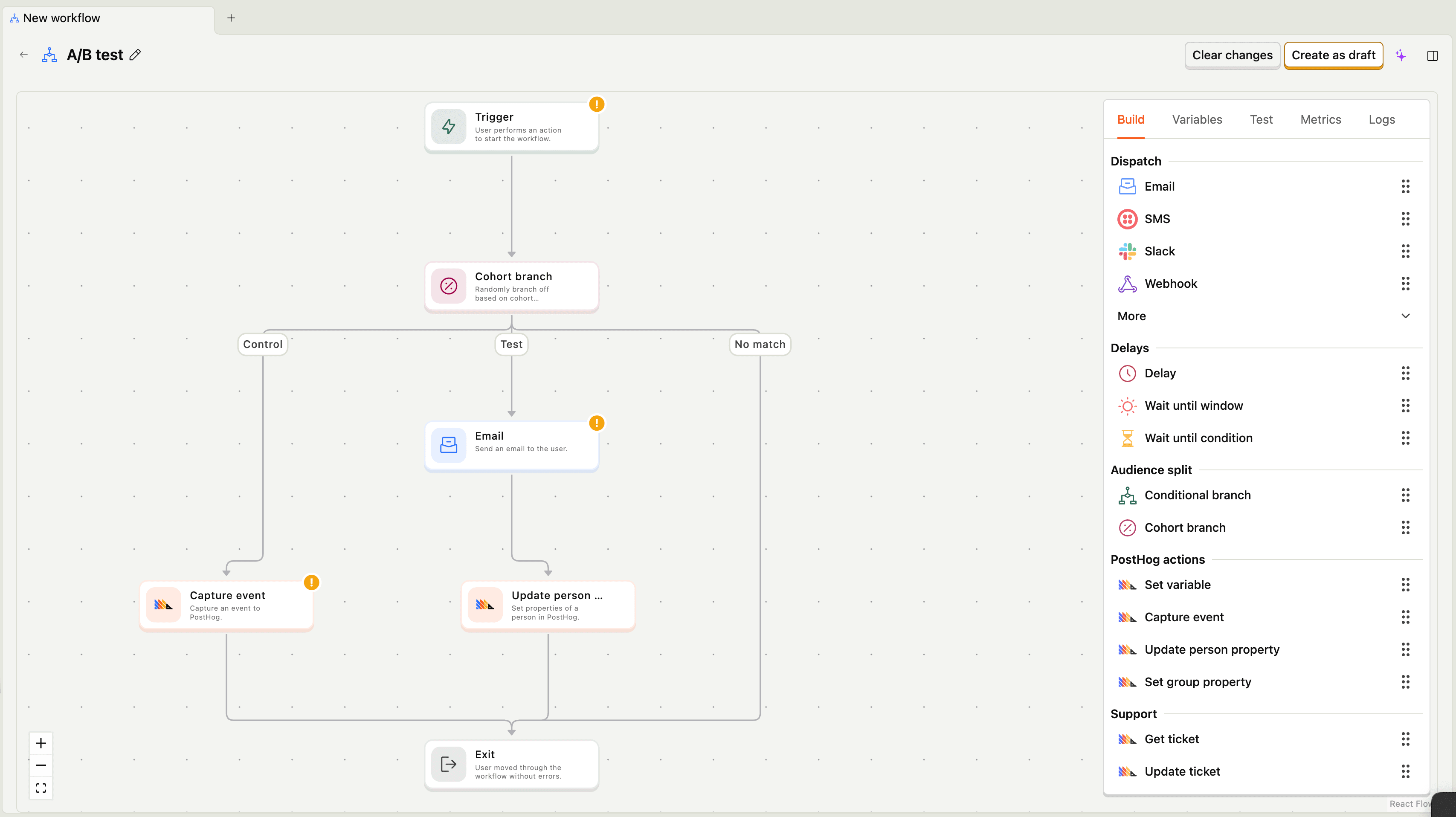Select the Cohort branch icon under Audience split
This screenshot has height=817, width=1456.
[1128, 527]
